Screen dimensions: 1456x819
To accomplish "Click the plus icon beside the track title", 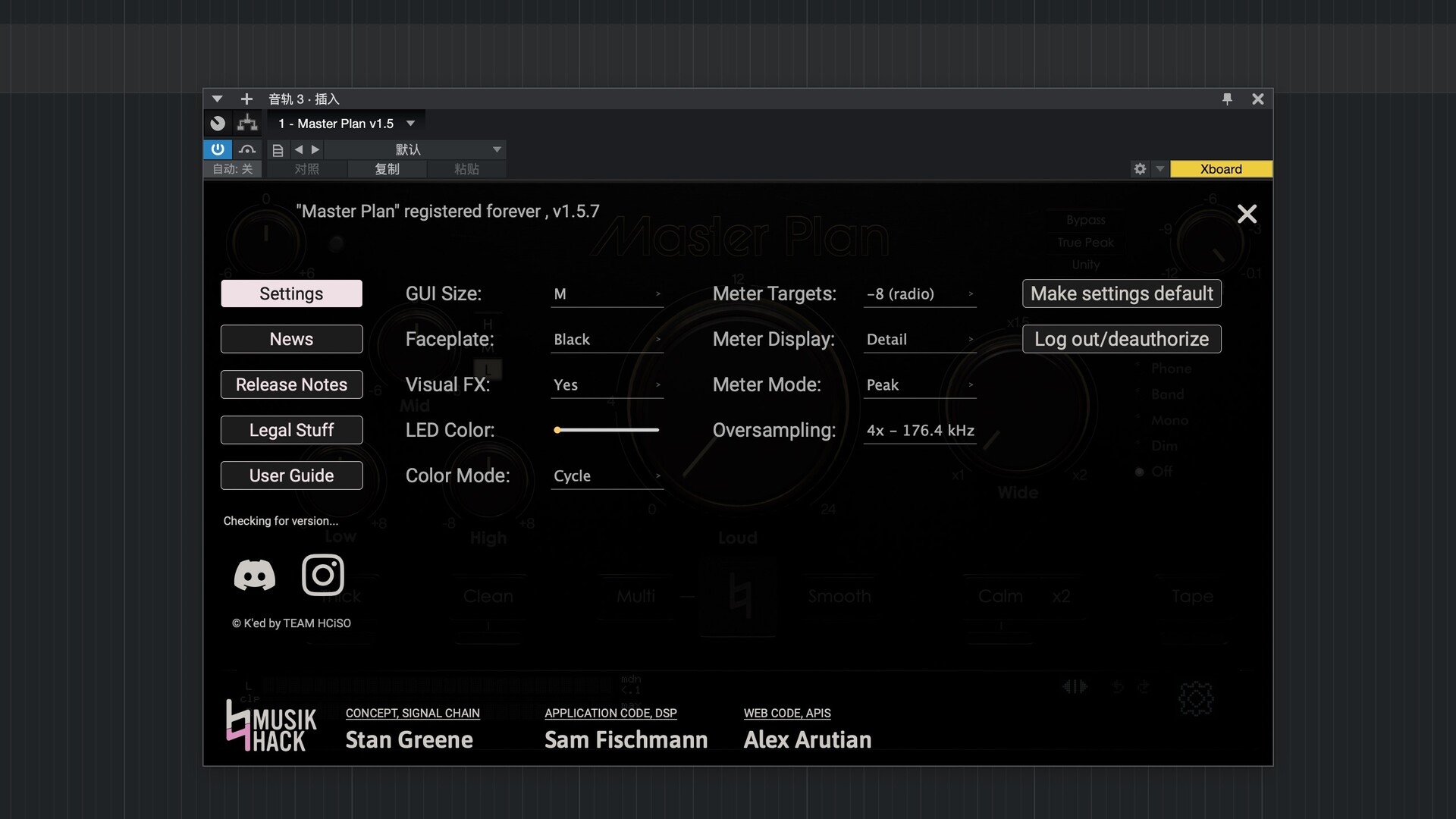I will pyautogui.click(x=246, y=99).
